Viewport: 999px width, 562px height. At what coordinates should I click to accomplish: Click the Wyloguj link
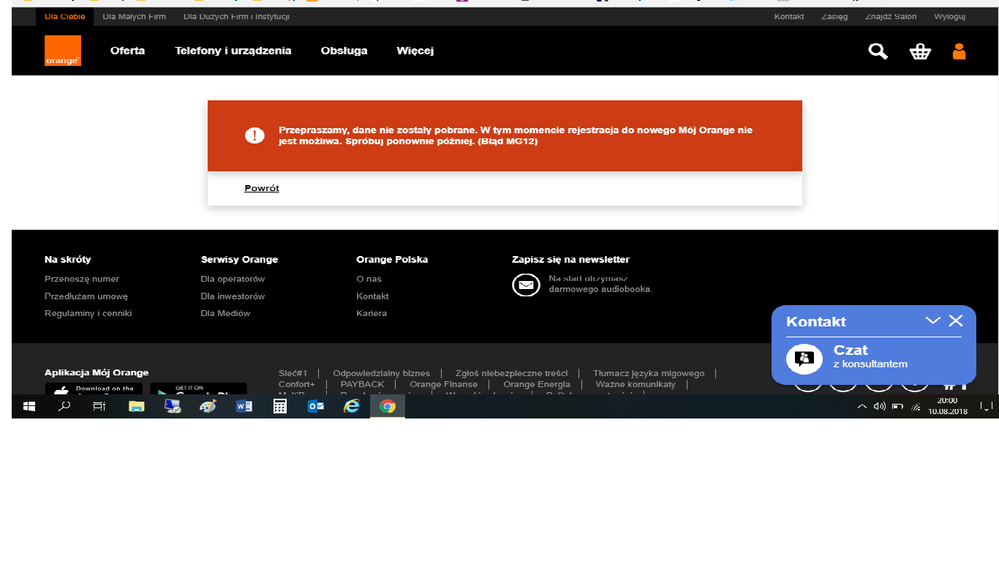pos(949,17)
